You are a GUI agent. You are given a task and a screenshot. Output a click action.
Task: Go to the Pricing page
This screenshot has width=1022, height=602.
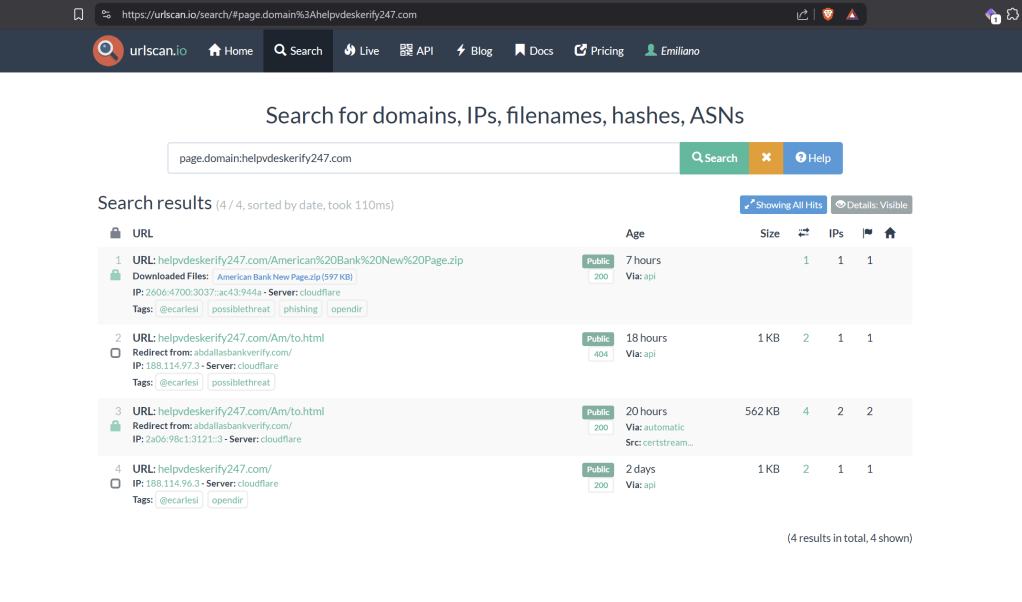pos(599,51)
